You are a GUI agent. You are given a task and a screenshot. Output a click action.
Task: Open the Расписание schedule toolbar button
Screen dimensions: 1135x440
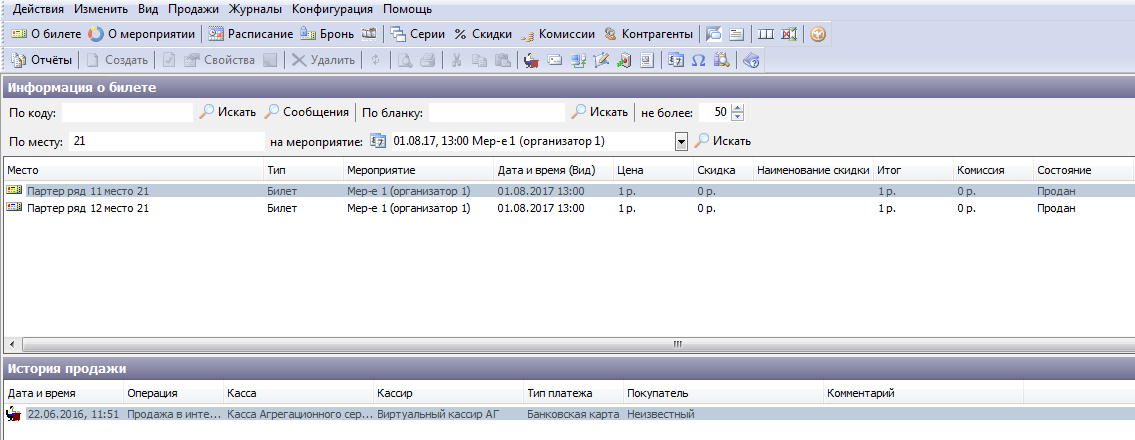click(251, 33)
